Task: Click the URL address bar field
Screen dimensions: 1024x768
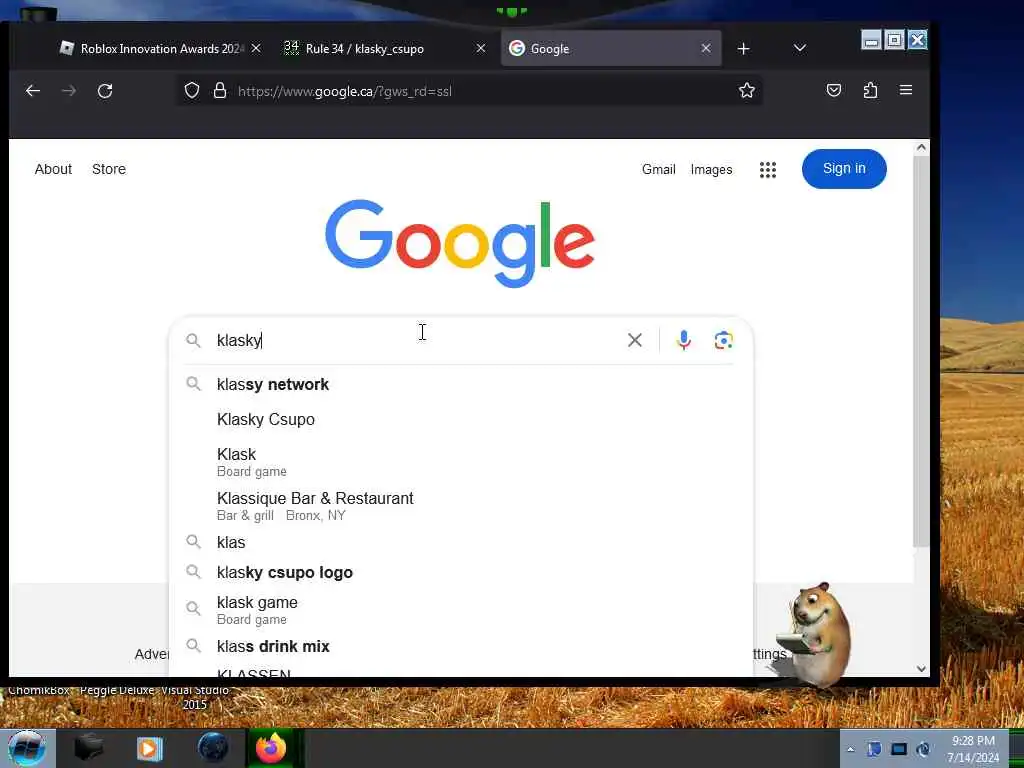Action: [x=470, y=91]
